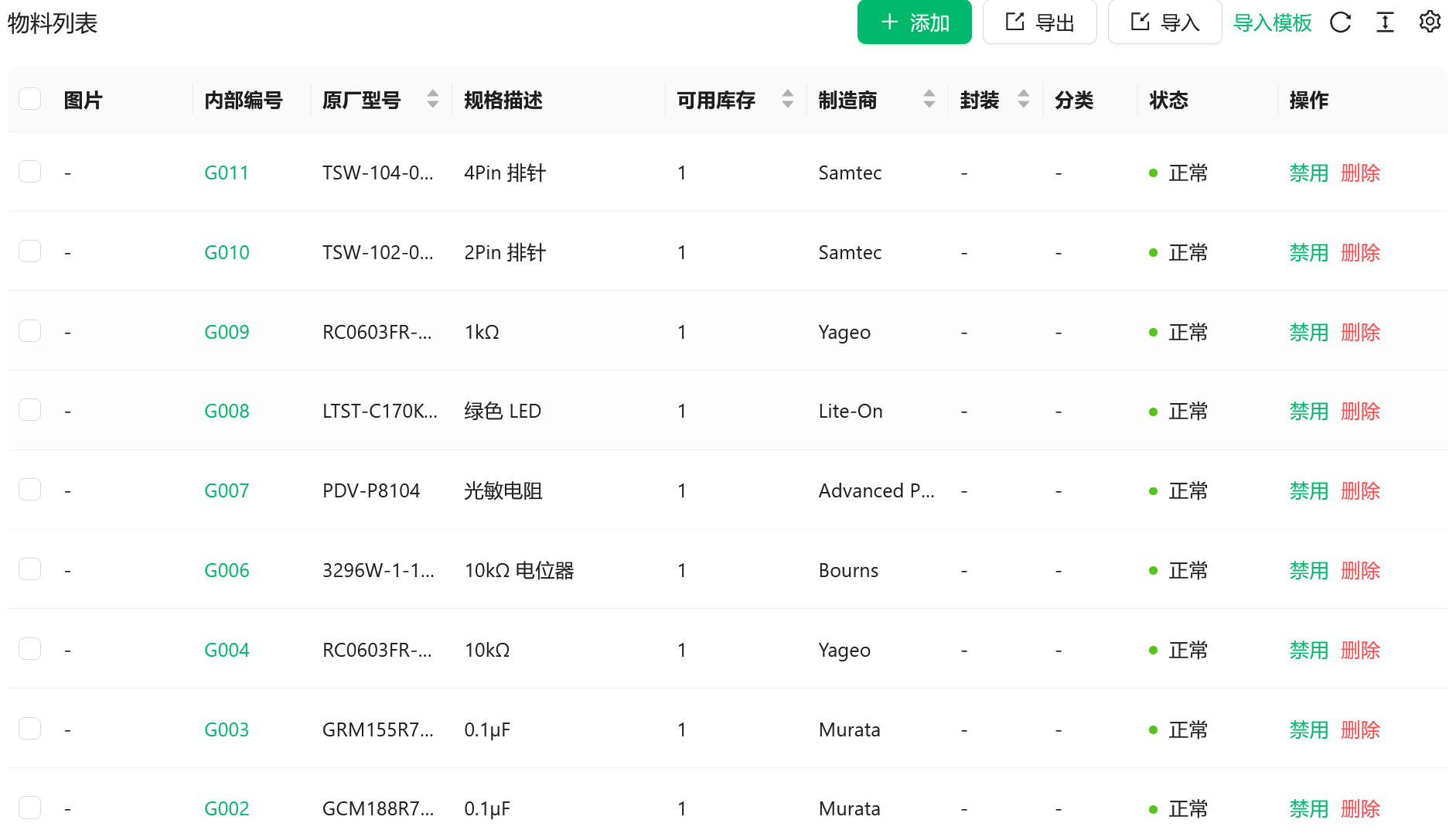This screenshot has width=1456, height=837.
Task: Sort by 制造商 column arrows
Action: click(929, 99)
